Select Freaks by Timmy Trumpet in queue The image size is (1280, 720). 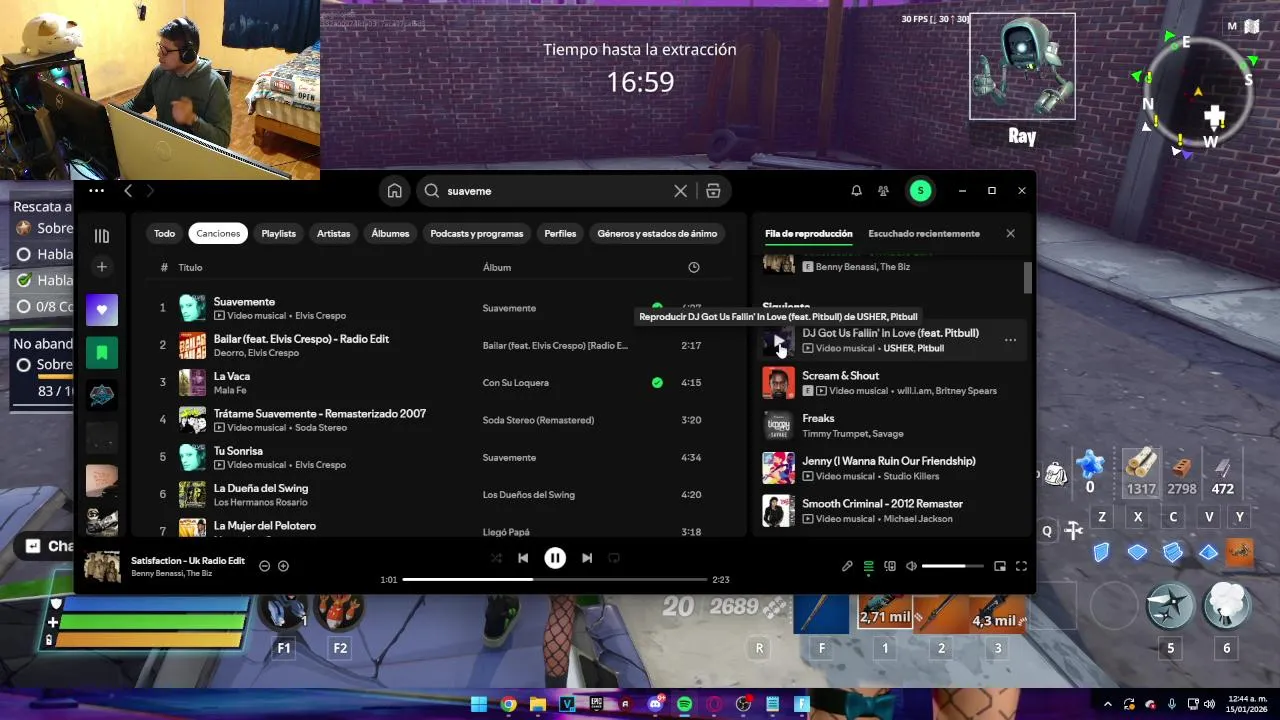pyautogui.click(x=890, y=426)
